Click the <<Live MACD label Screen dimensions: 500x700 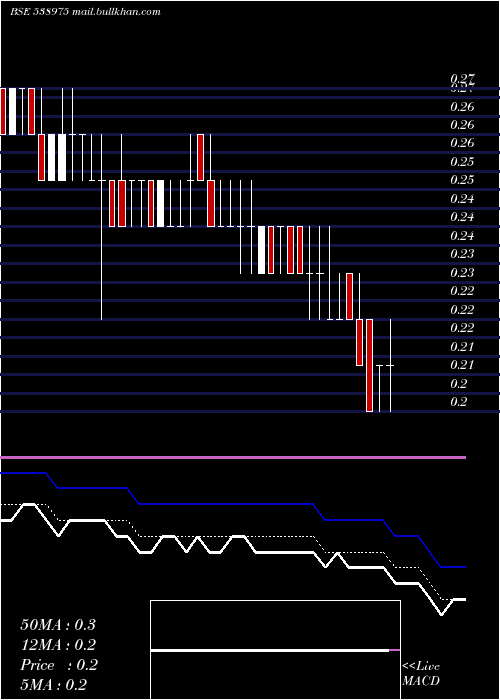pyautogui.click(x=421, y=673)
